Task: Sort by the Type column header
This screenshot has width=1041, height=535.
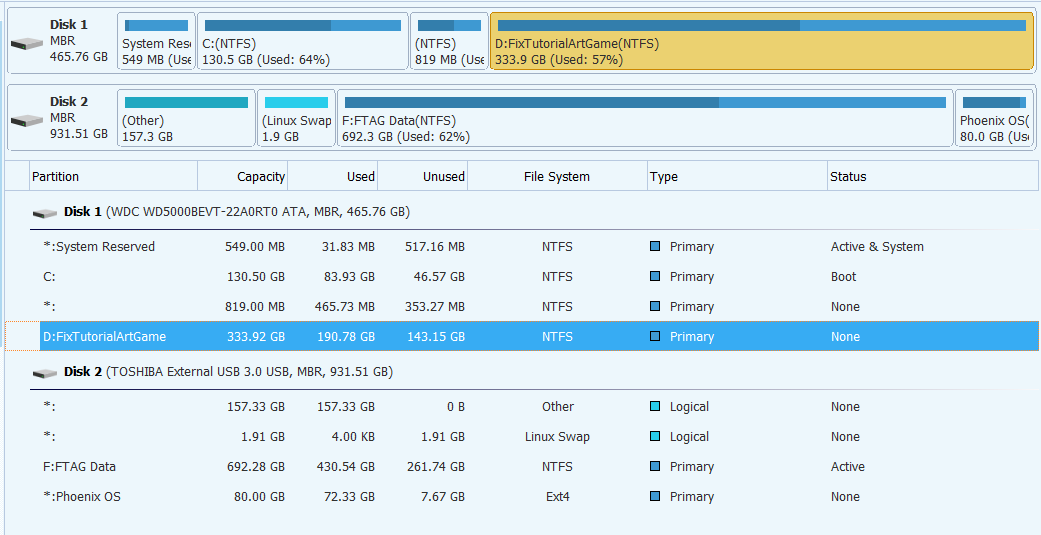Action: (x=737, y=177)
